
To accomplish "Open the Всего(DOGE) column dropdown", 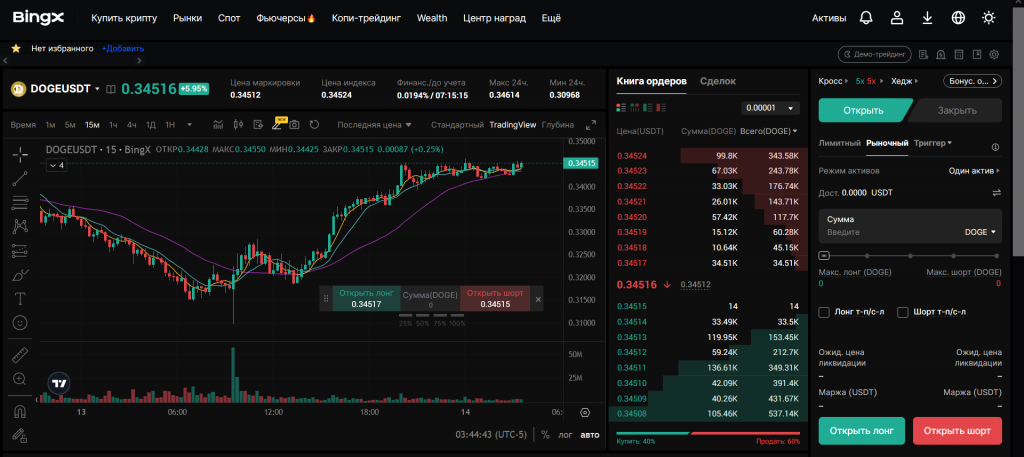I will click(769, 131).
